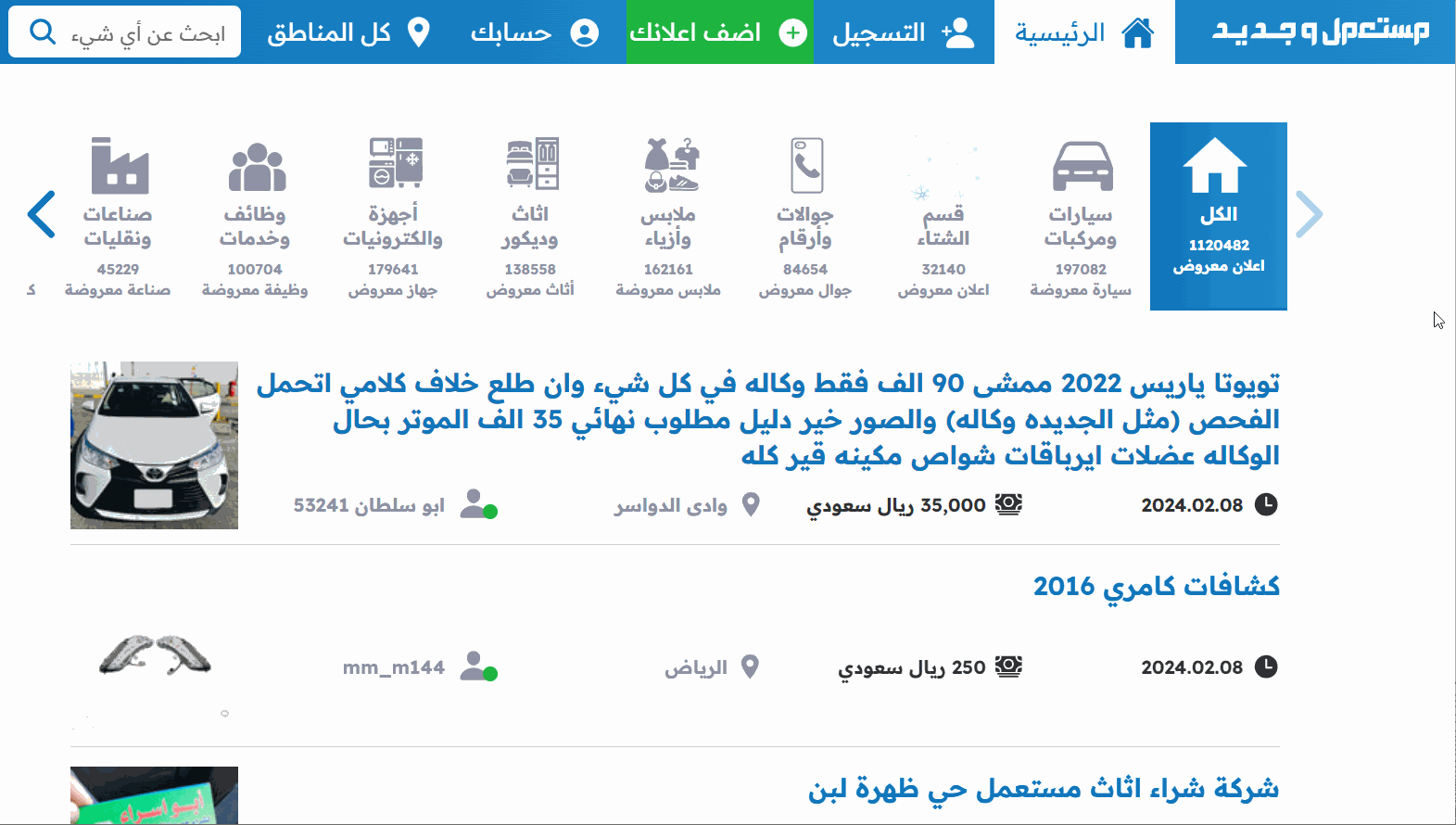Screen dimensions: 1456x825
Task: Click the green add your ad button
Action: (719, 32)
